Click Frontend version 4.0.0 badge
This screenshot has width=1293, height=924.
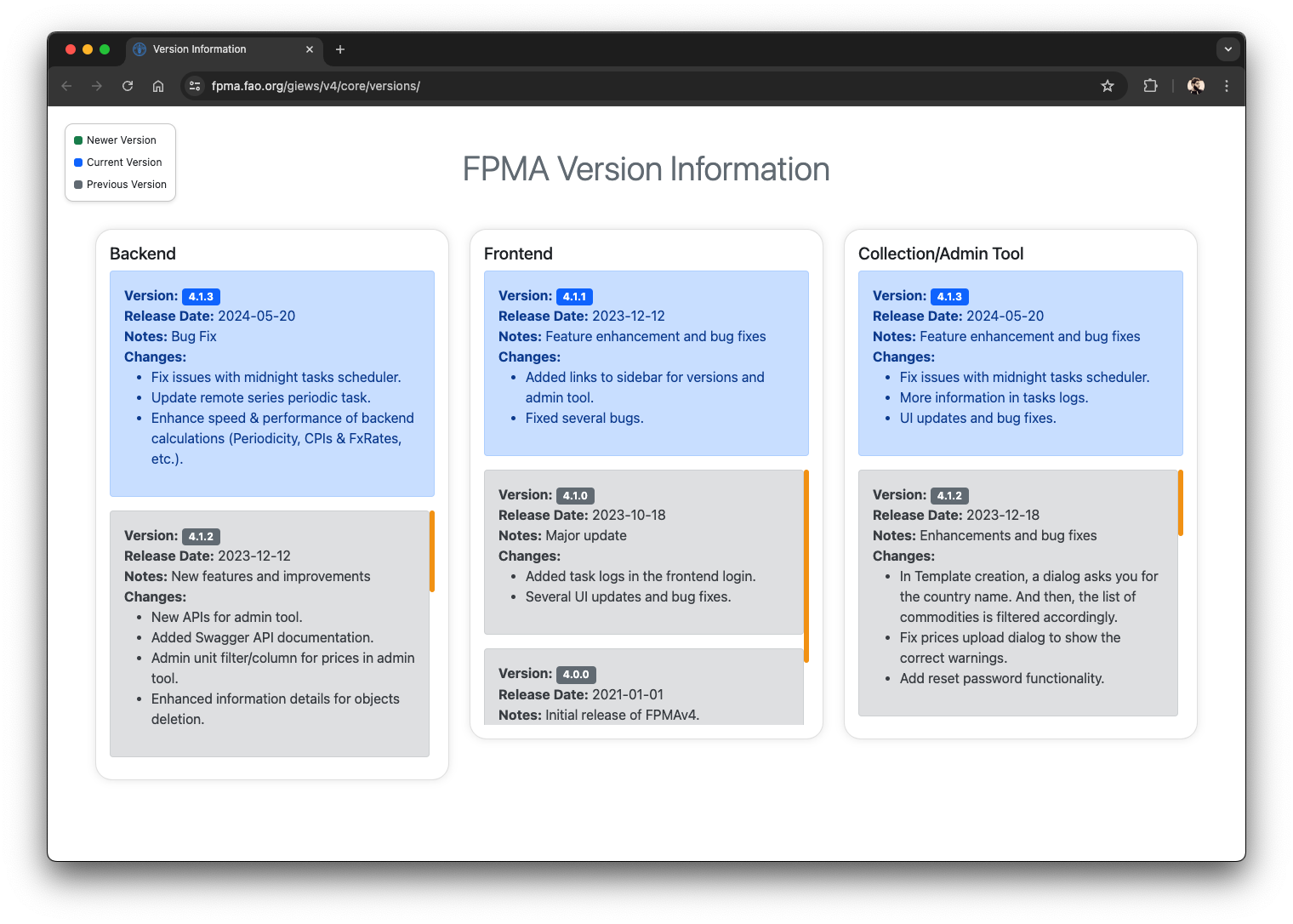click(576, 675)
